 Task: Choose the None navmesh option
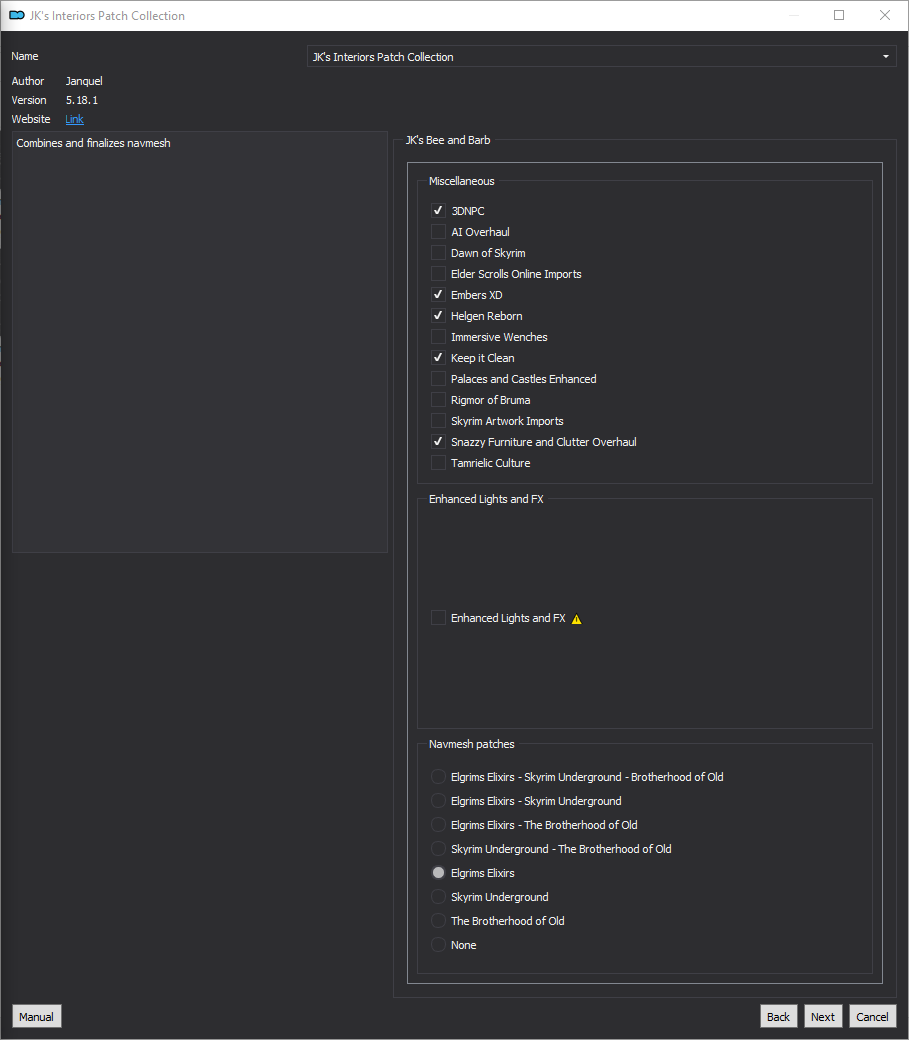tap(438, 944)
